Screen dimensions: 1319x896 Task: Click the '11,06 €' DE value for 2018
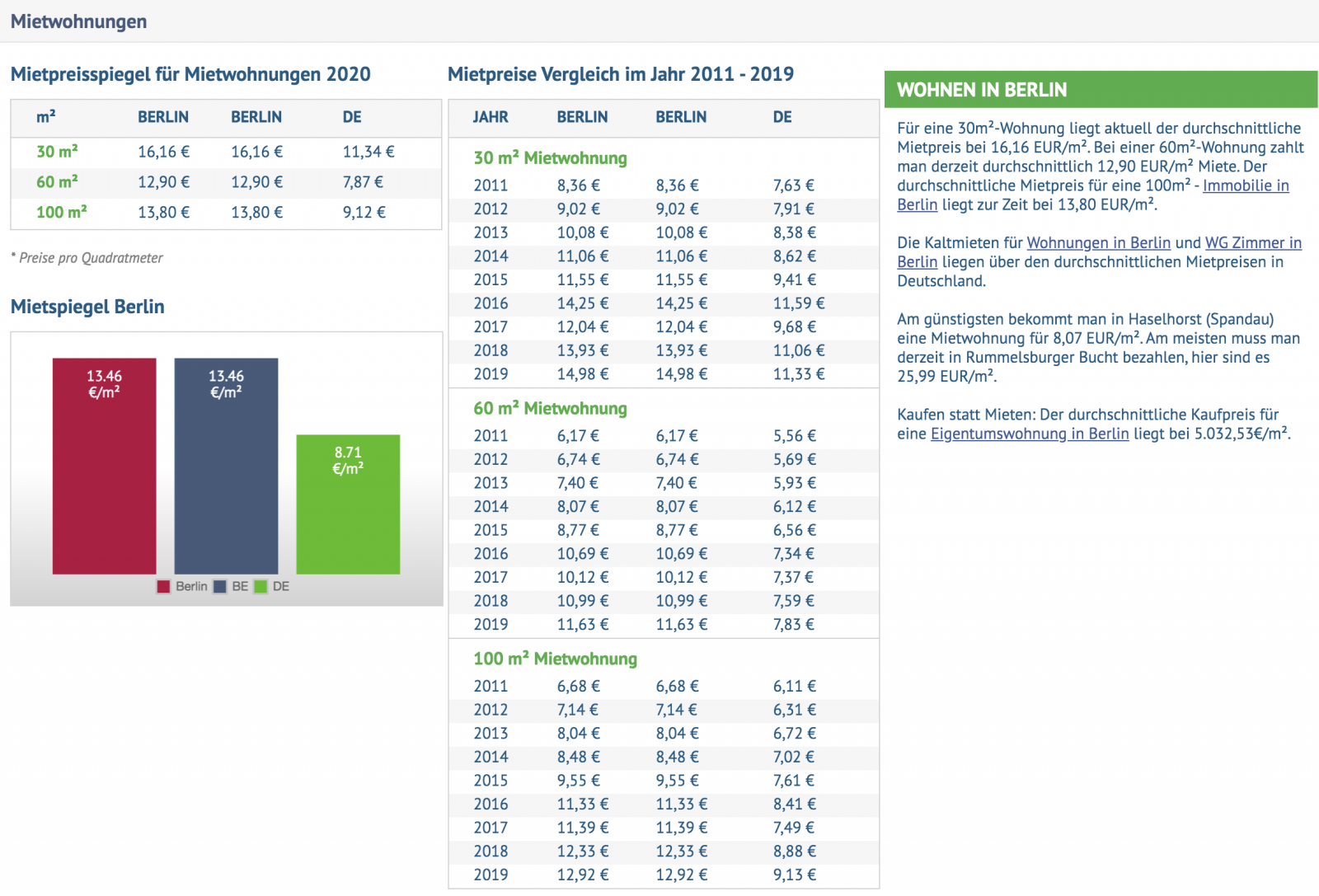point(799,351)
